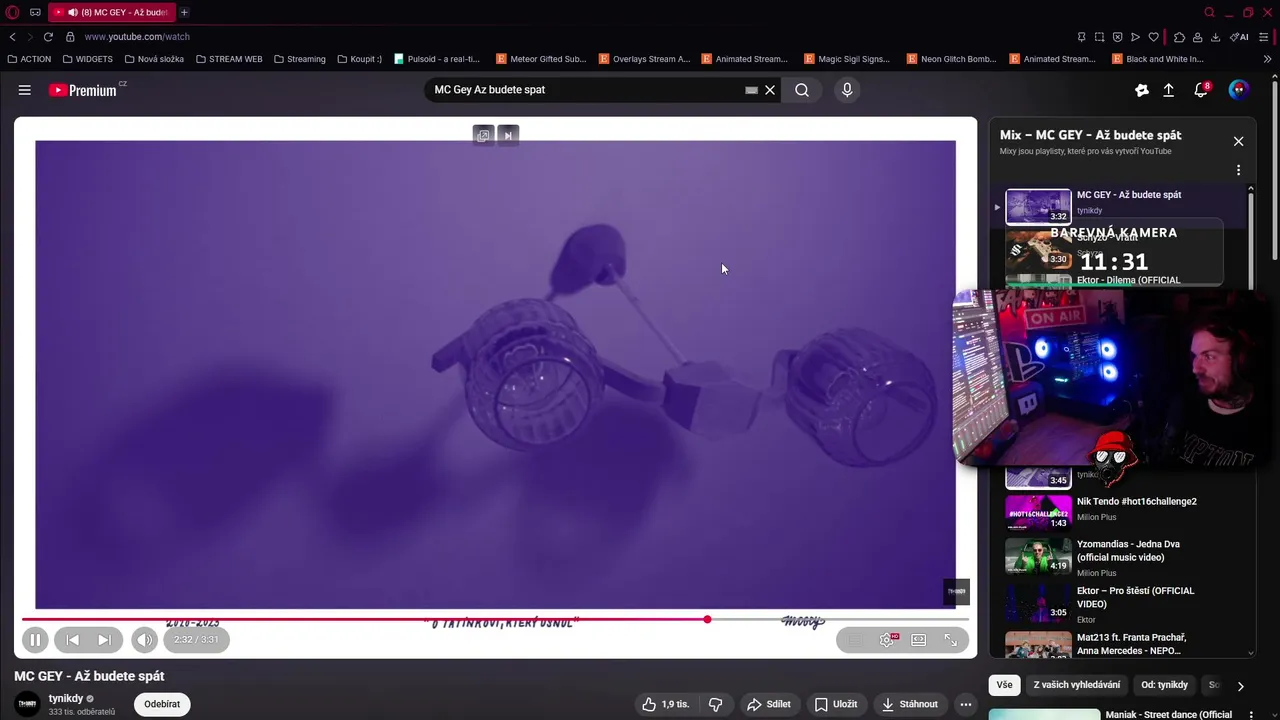Open account avatar menu
Screen dimensions: 1280x720
point(1239,90)
